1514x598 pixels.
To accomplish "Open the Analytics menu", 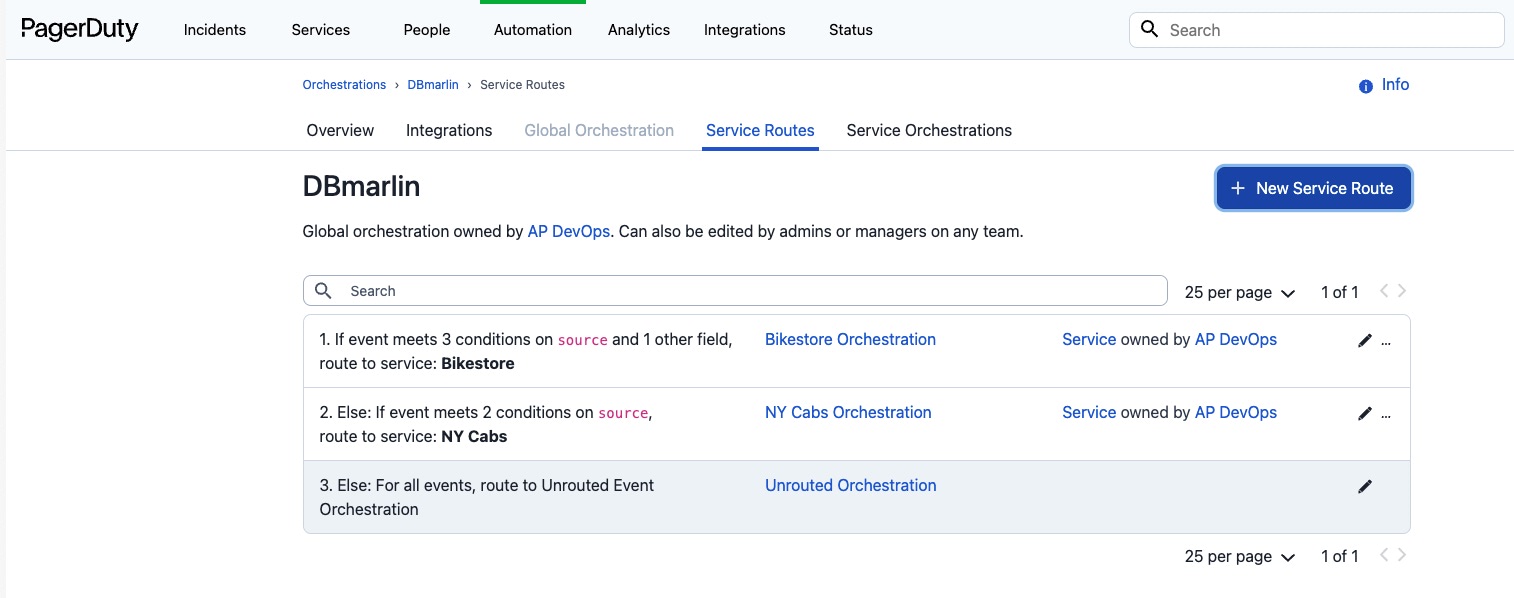I will (639, 30).
